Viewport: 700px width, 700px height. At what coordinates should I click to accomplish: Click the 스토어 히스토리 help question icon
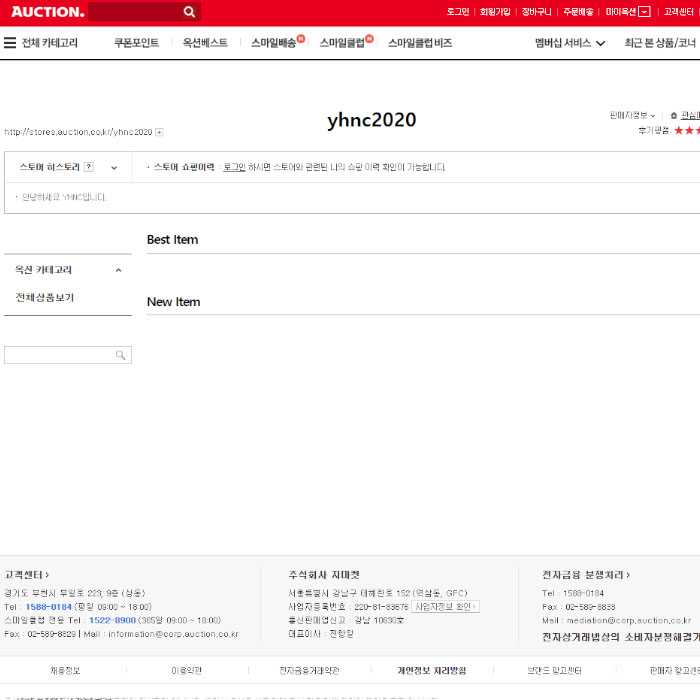pyautogui.click(x=89, y=167)
